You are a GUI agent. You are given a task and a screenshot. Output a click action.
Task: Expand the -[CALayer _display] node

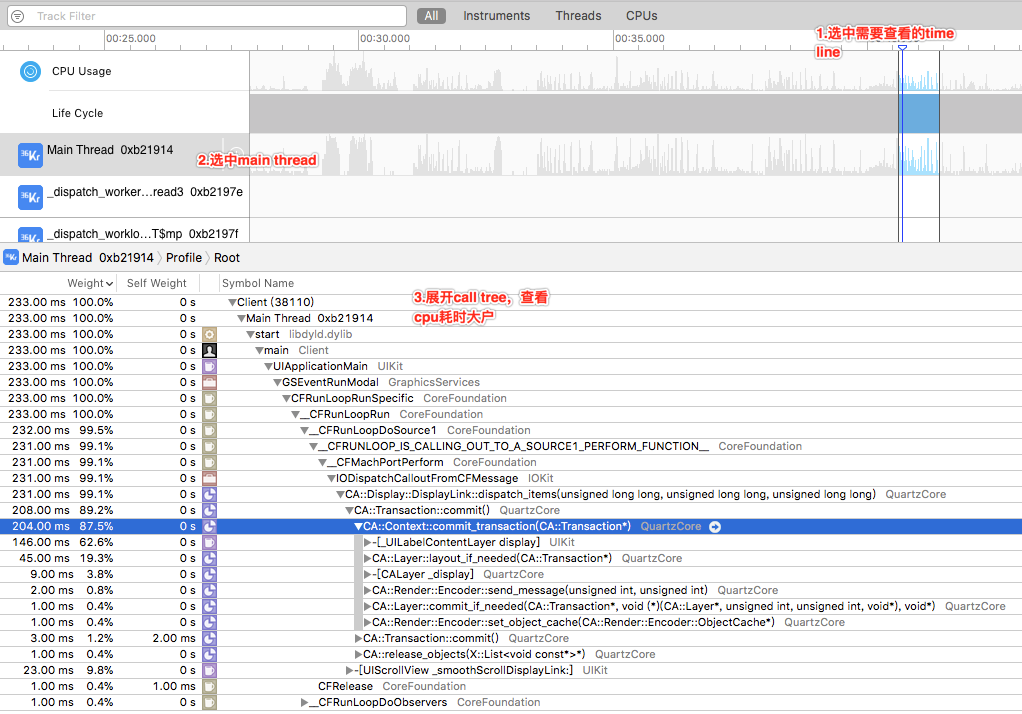coord(368,574)
